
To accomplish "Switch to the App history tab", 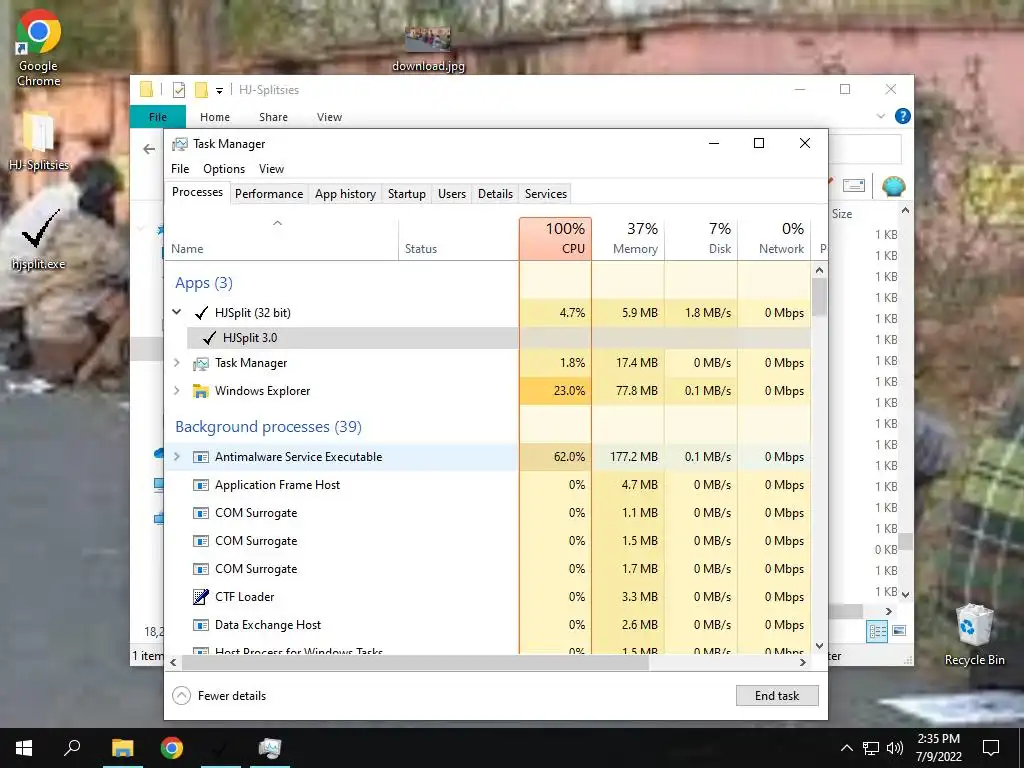I will 345,194.
